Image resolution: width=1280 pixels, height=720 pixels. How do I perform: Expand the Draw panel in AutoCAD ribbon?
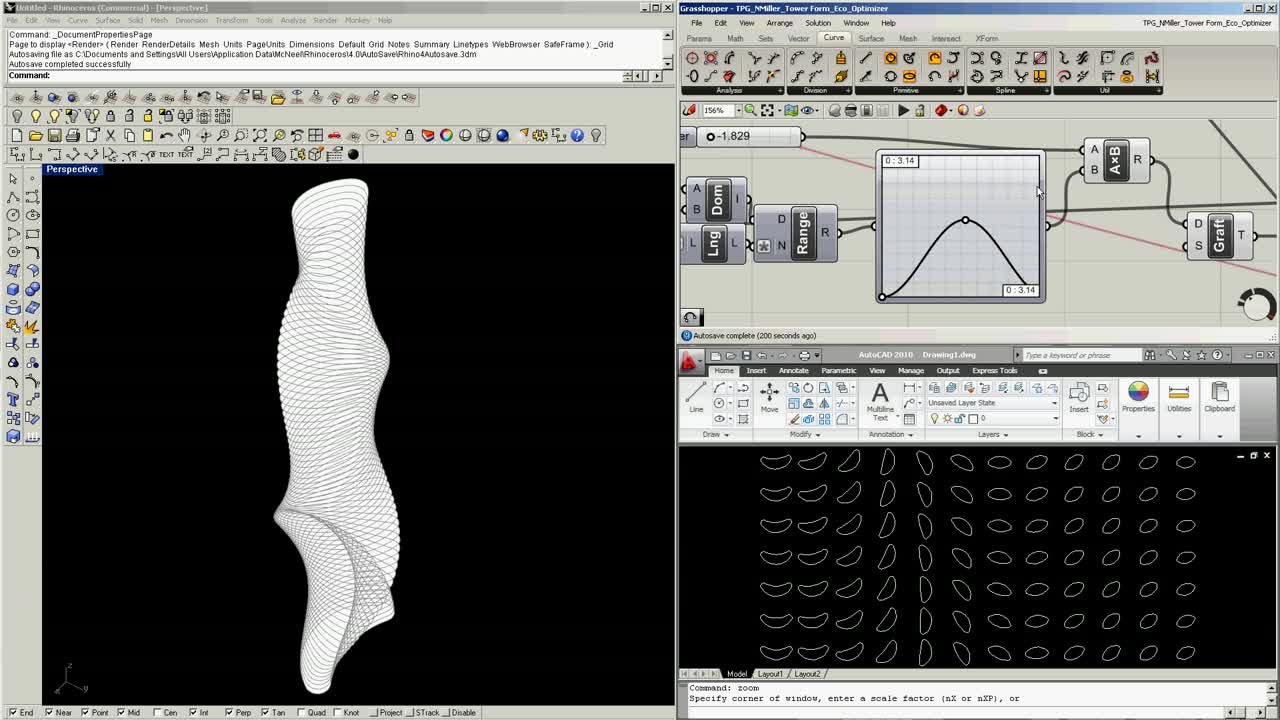pos(714,434)
